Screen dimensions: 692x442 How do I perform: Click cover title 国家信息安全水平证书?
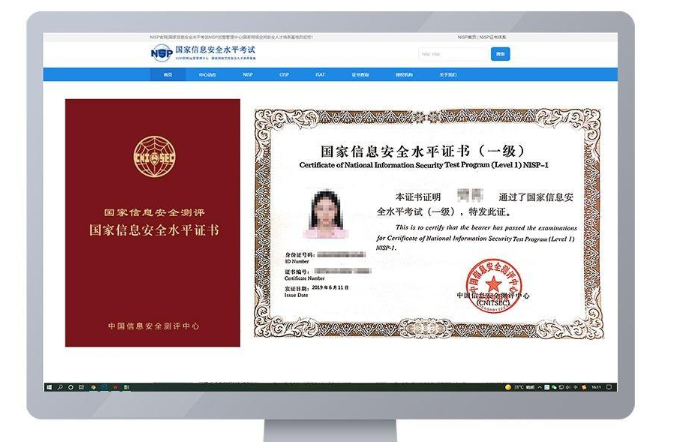[x=154, y=230]
